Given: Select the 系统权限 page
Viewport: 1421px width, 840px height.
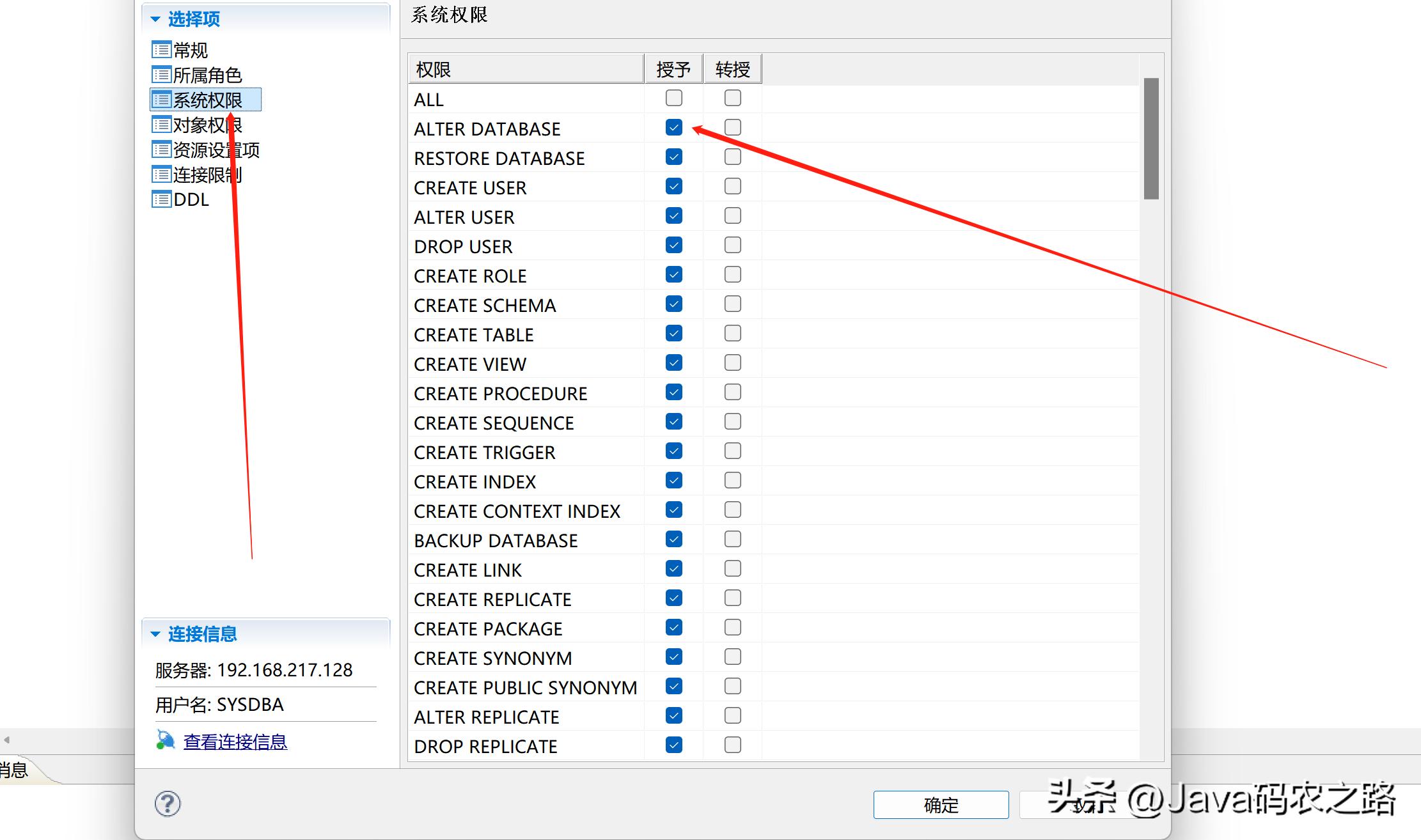Looking at the screenshot, I should pos(207,100).
